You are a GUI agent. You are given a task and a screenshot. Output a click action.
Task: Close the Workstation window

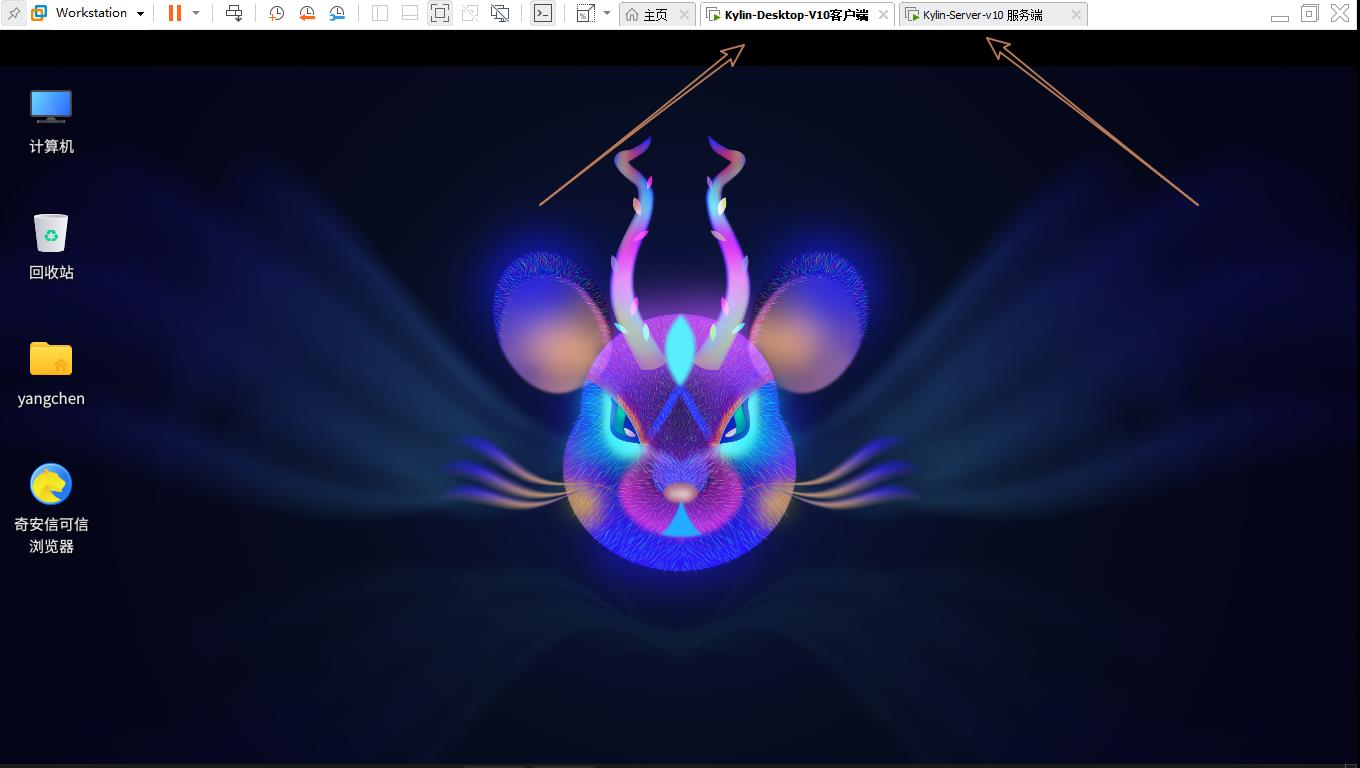(x=1340, y=14)
